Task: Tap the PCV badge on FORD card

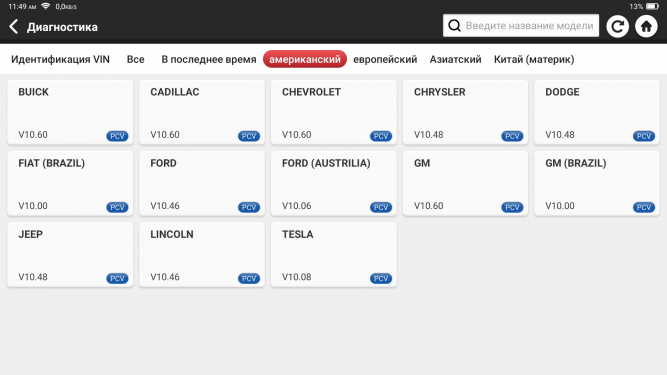Action: pos(249,207)
